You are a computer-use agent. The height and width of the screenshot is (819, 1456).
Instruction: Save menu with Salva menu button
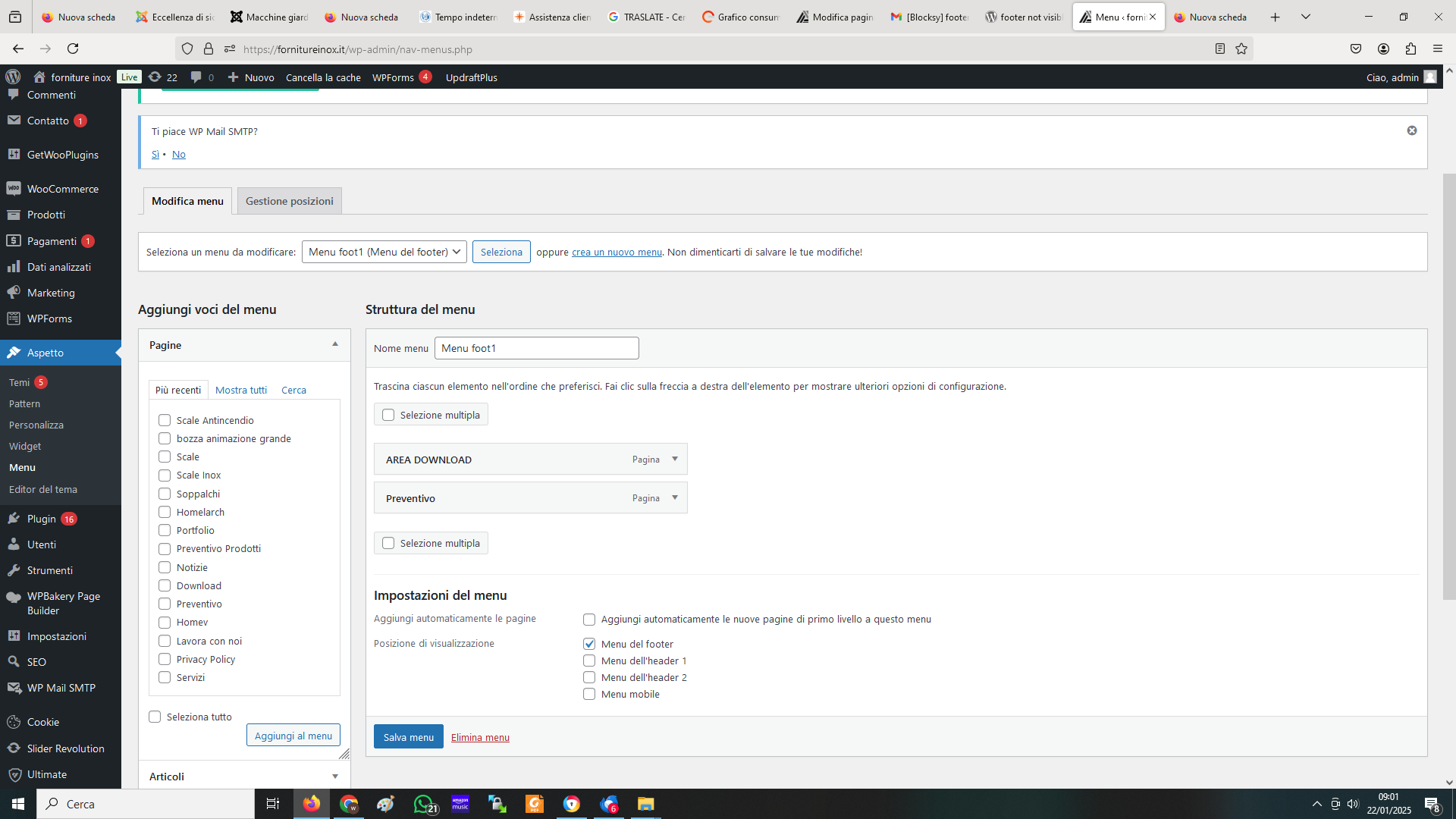409,736
